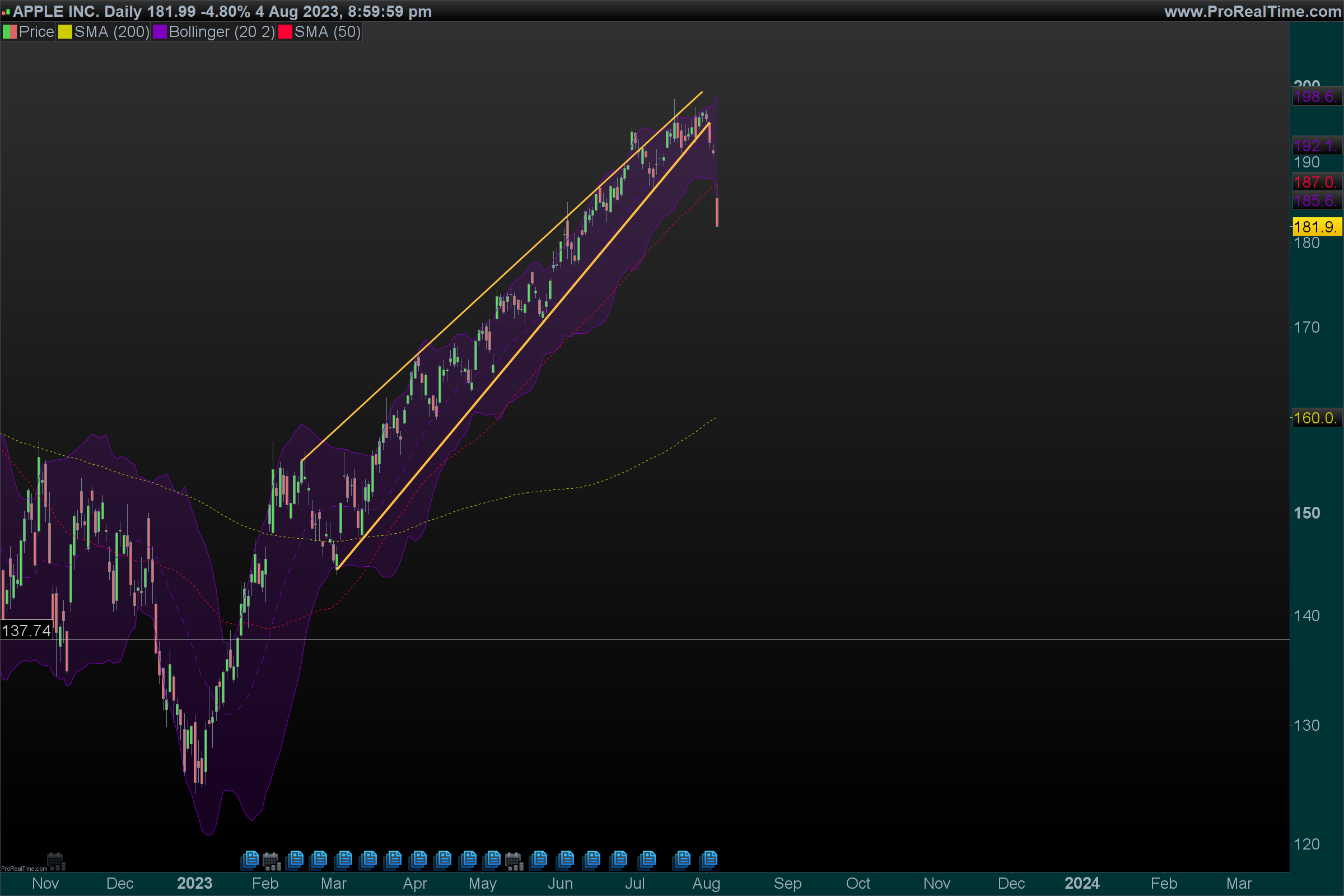The width and height of the screenshot is (1344, 896).
Task: Open the February calendar event icon
Action: tap(271, 861)
